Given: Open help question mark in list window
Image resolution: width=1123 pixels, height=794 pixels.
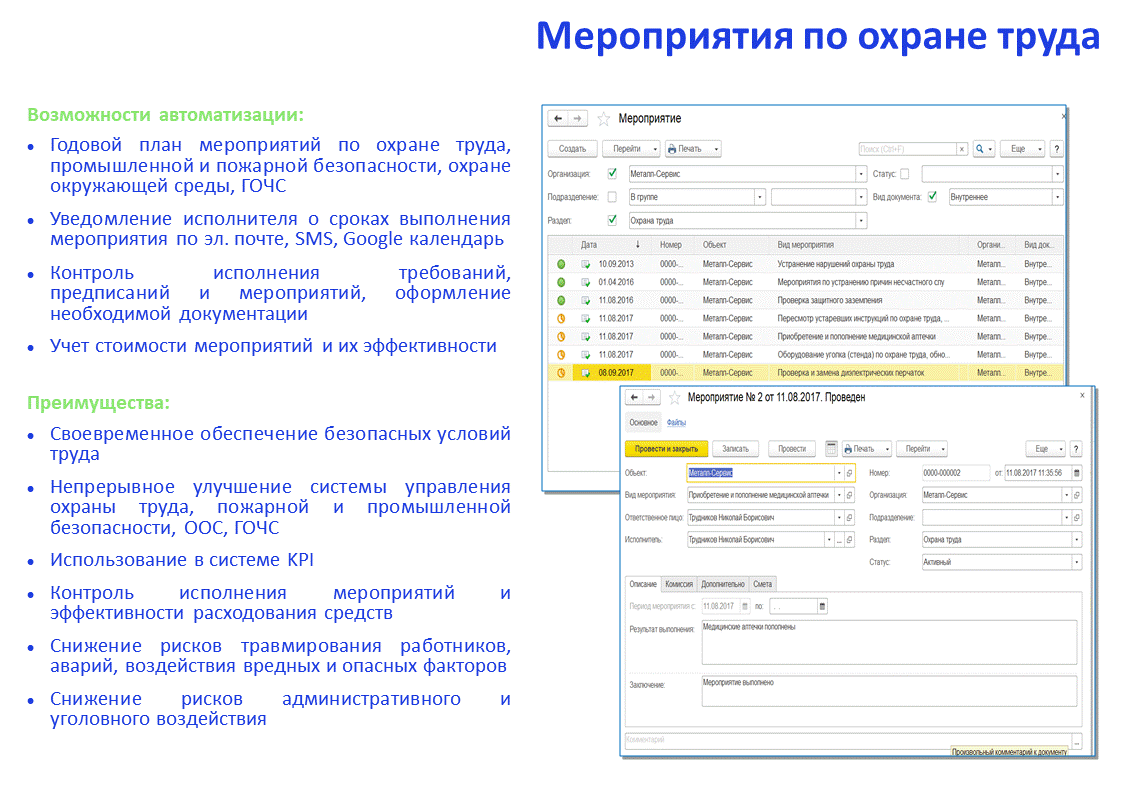Looking at the screenshot, I should pyautogui.click(x=1056, y=149).
